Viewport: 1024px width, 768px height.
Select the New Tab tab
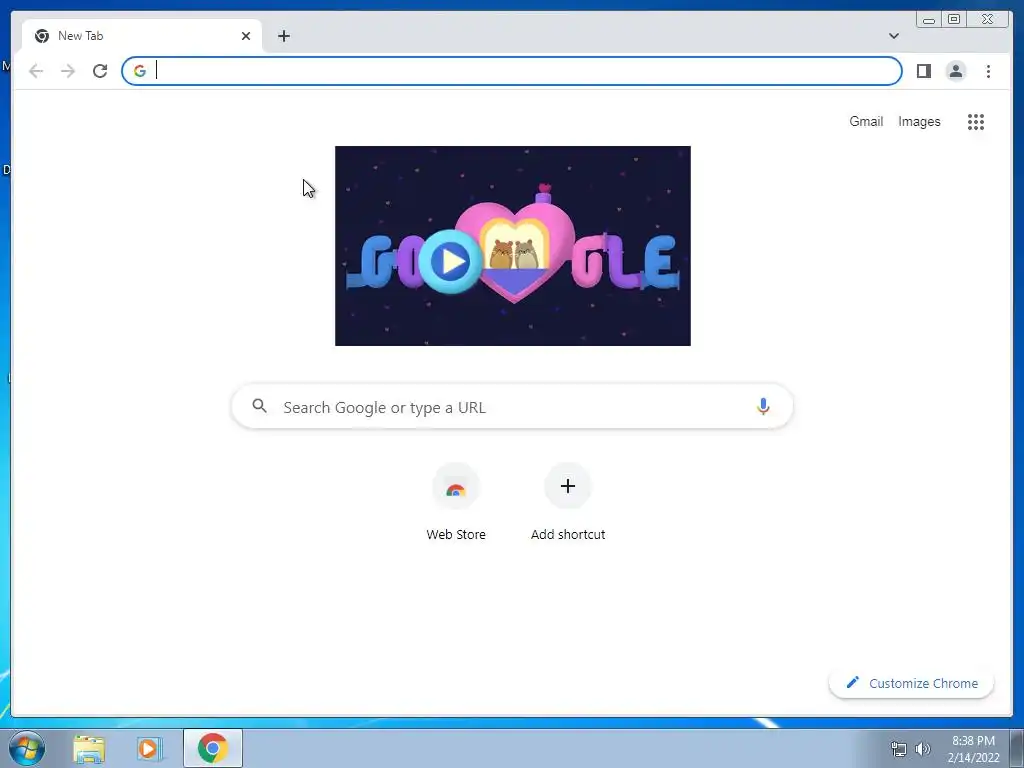(142, 36)
